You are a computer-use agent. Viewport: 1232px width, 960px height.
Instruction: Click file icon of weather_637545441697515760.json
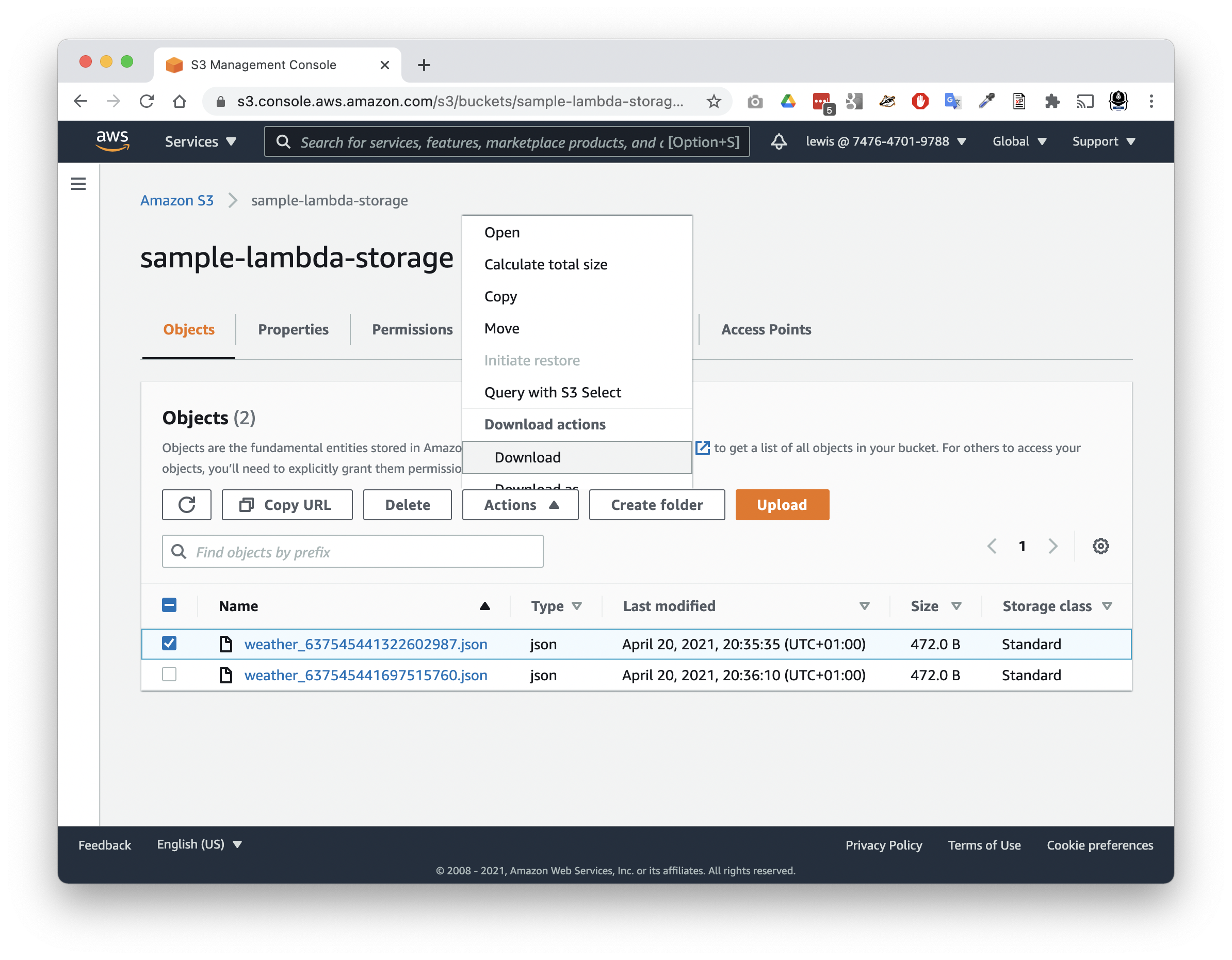(x=225, y=675)
